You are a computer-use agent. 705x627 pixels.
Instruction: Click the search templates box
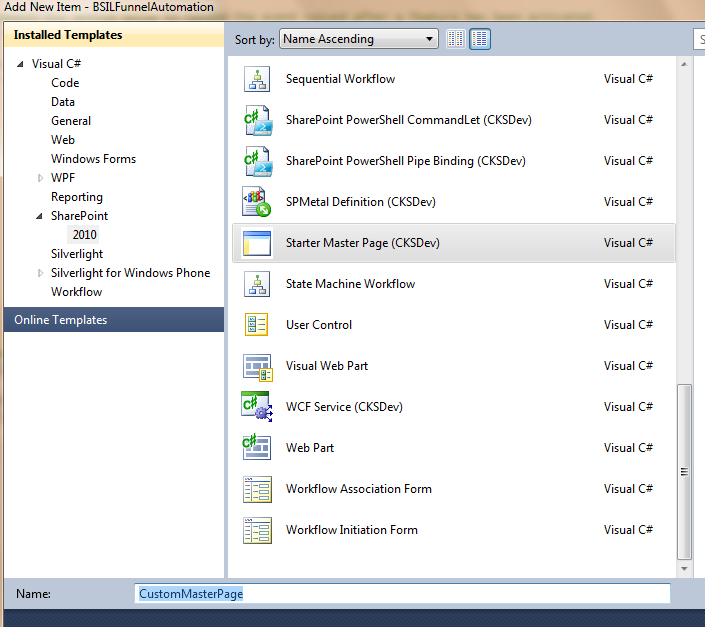click(x=699, y=40)
